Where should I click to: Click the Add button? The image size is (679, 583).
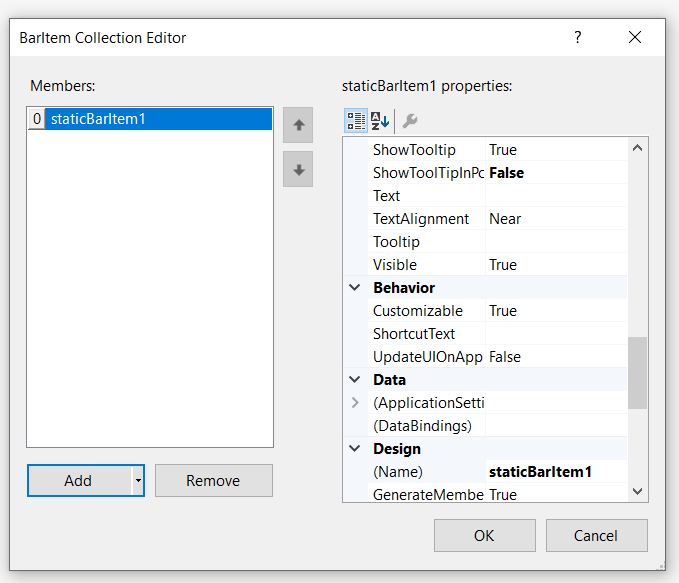78,481
